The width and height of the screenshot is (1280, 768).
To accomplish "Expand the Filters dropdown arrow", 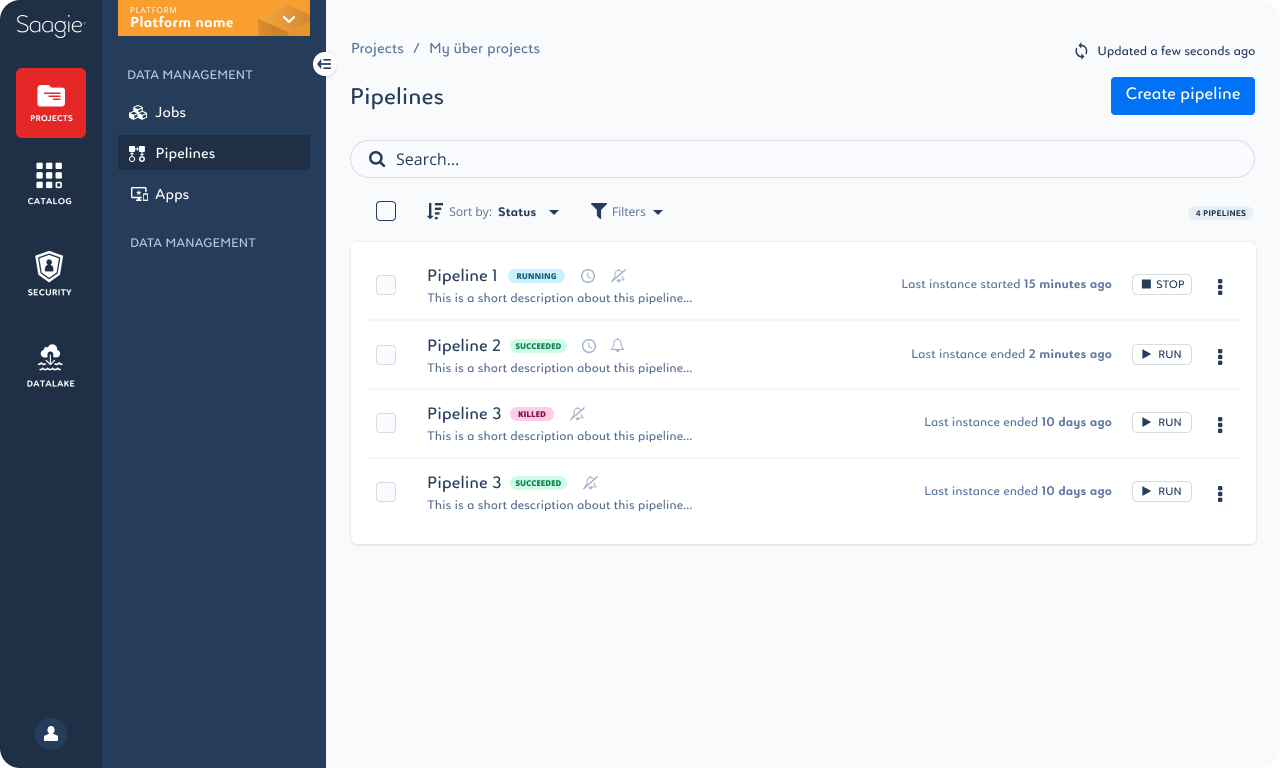I will [658, 212].
